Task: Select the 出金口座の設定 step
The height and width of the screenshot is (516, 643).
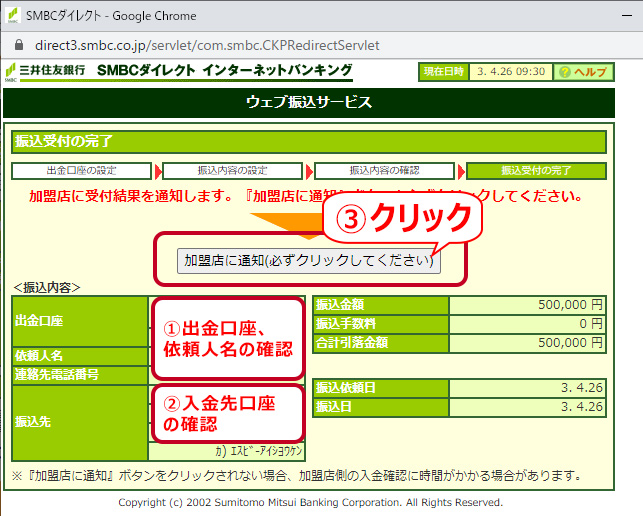Action: tap(82, 171)
